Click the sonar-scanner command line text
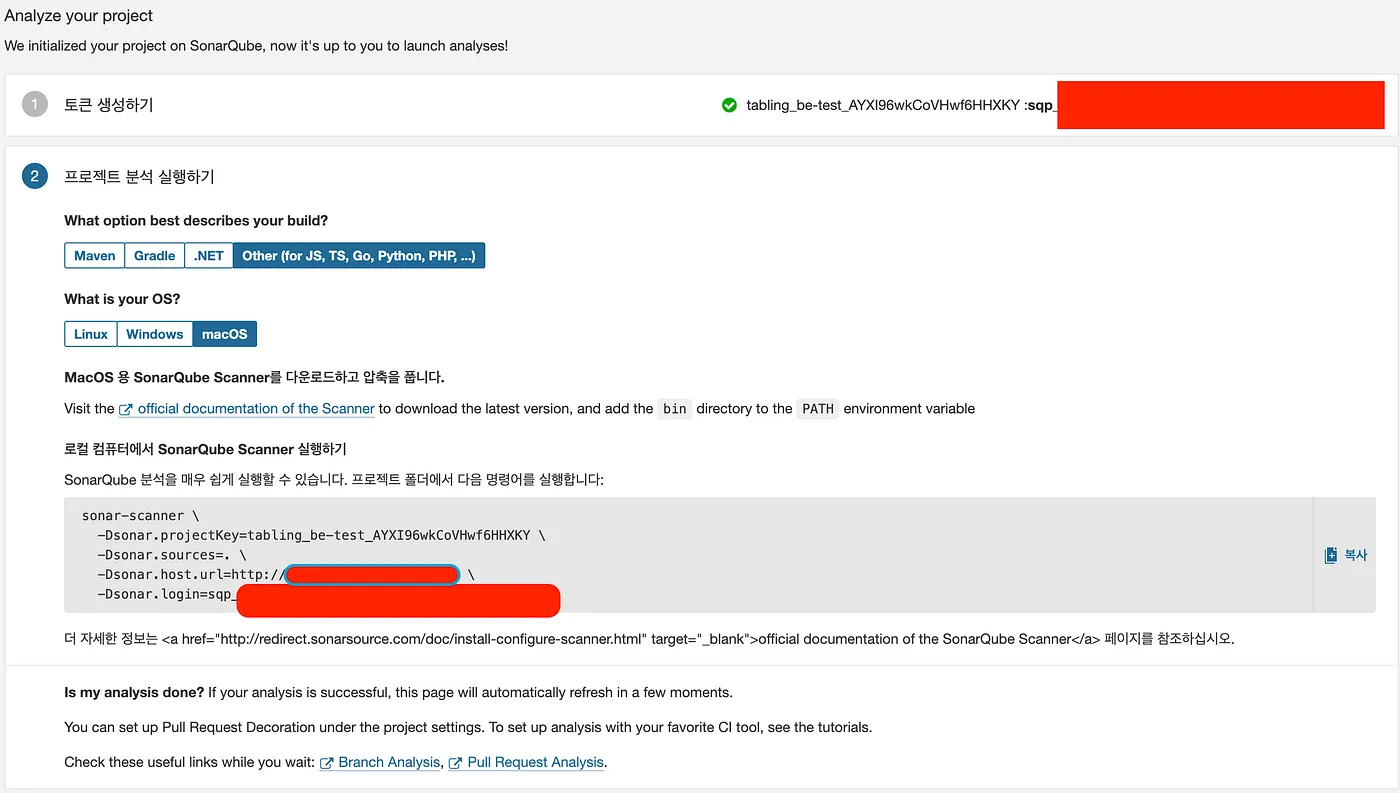Screen dimensions: 1400x793 tap(134, 516)
